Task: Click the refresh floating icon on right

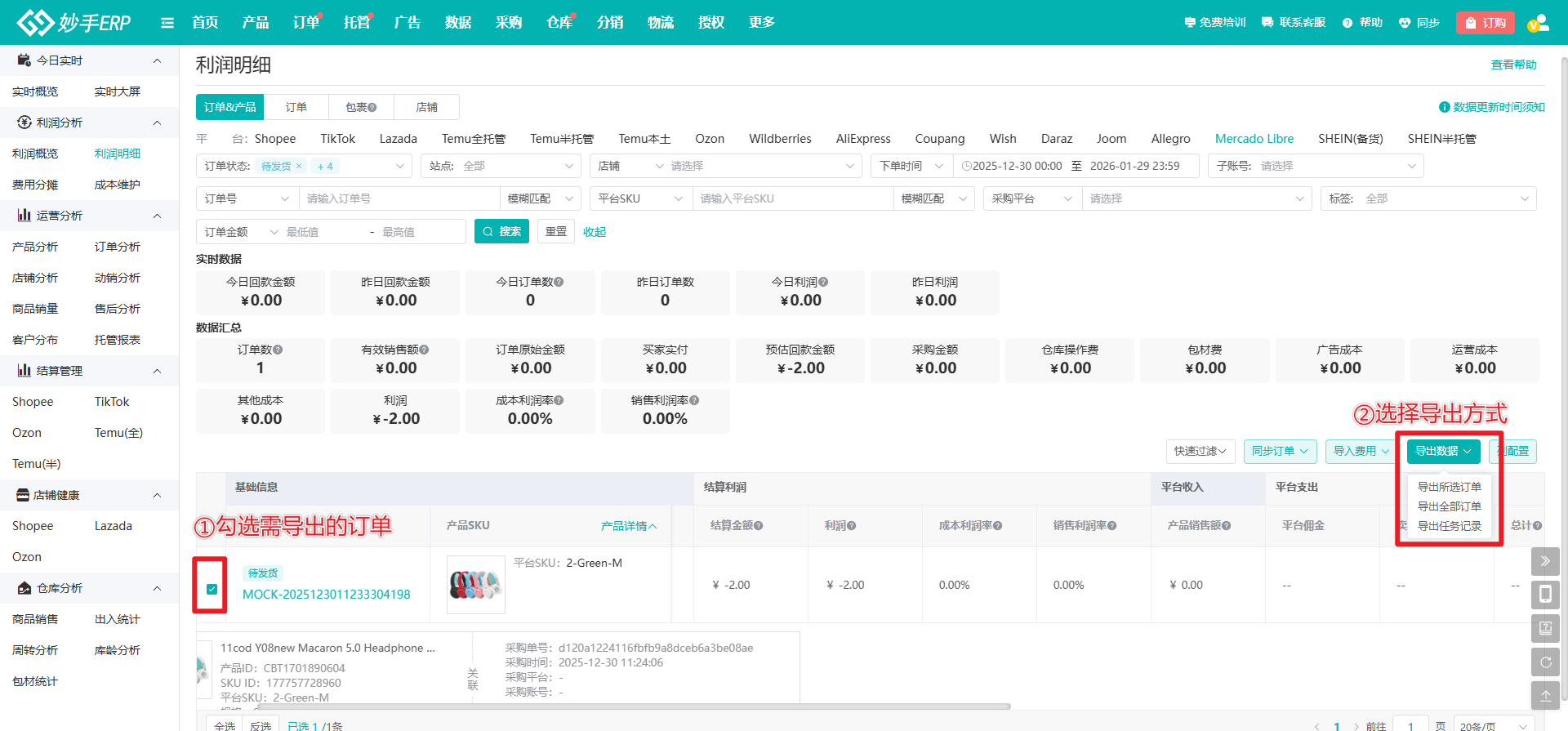Action: 1545,662
